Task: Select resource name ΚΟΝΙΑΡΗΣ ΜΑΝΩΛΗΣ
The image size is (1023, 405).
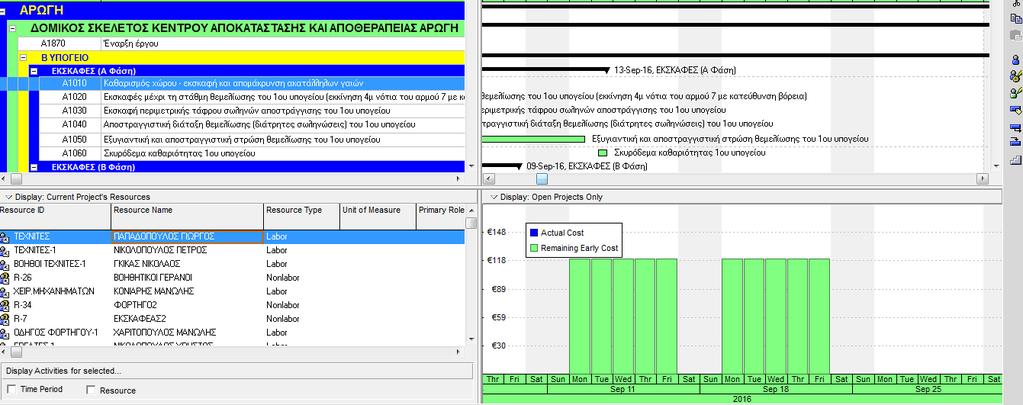Action: [154, 292]
